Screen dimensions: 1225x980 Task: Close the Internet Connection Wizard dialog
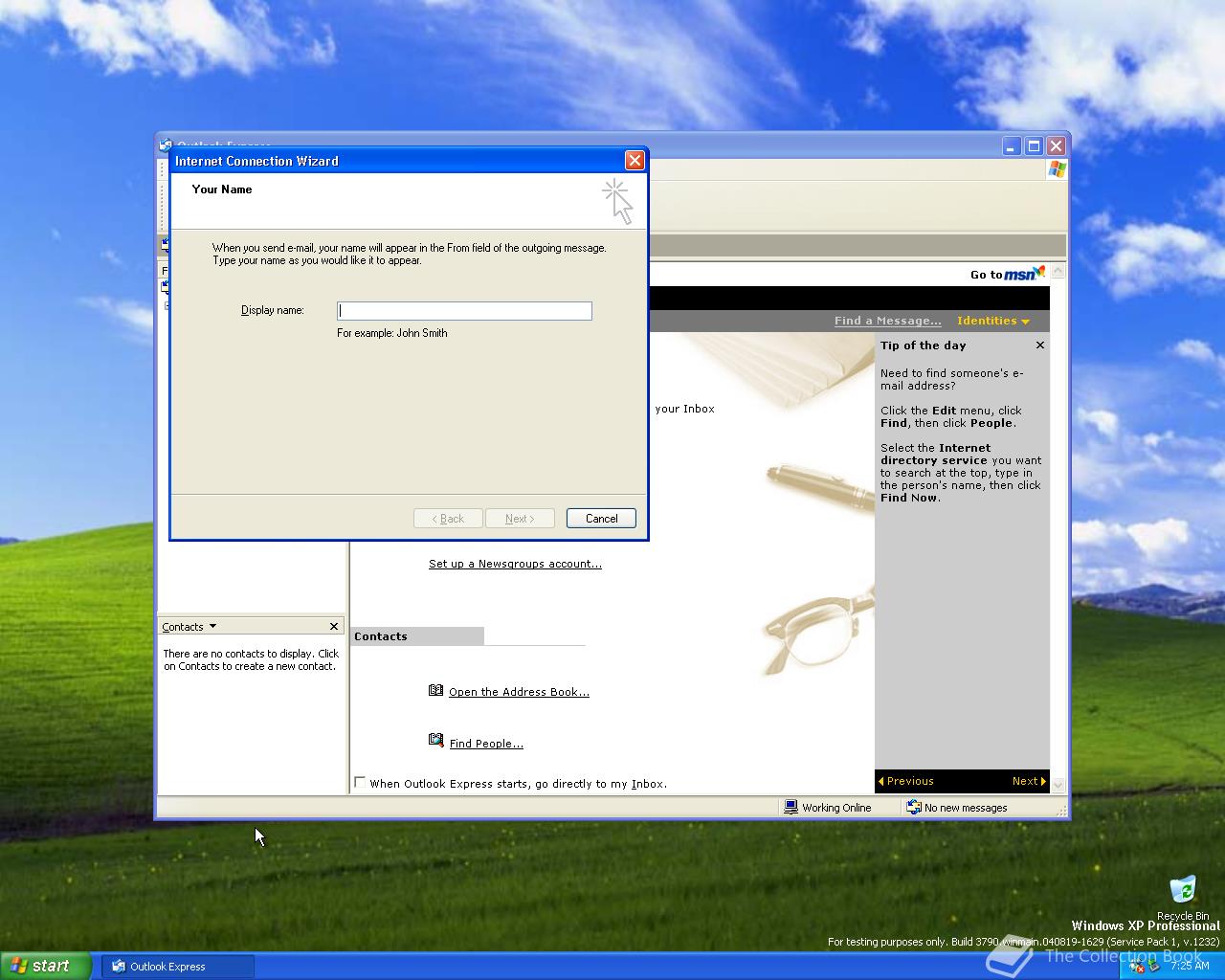point(635,161)
